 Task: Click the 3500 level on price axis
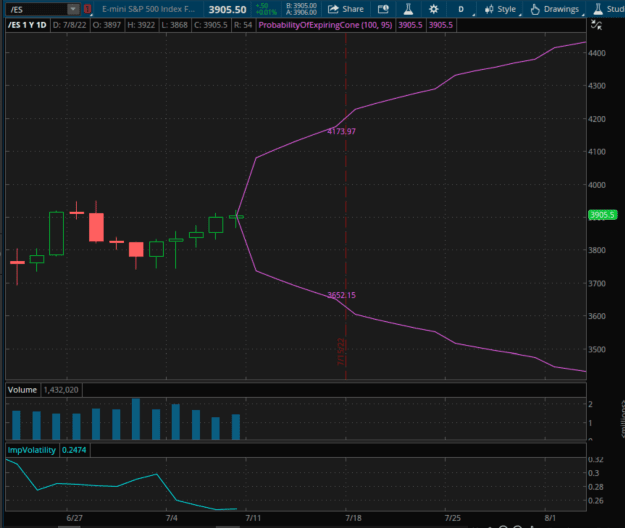597,349
